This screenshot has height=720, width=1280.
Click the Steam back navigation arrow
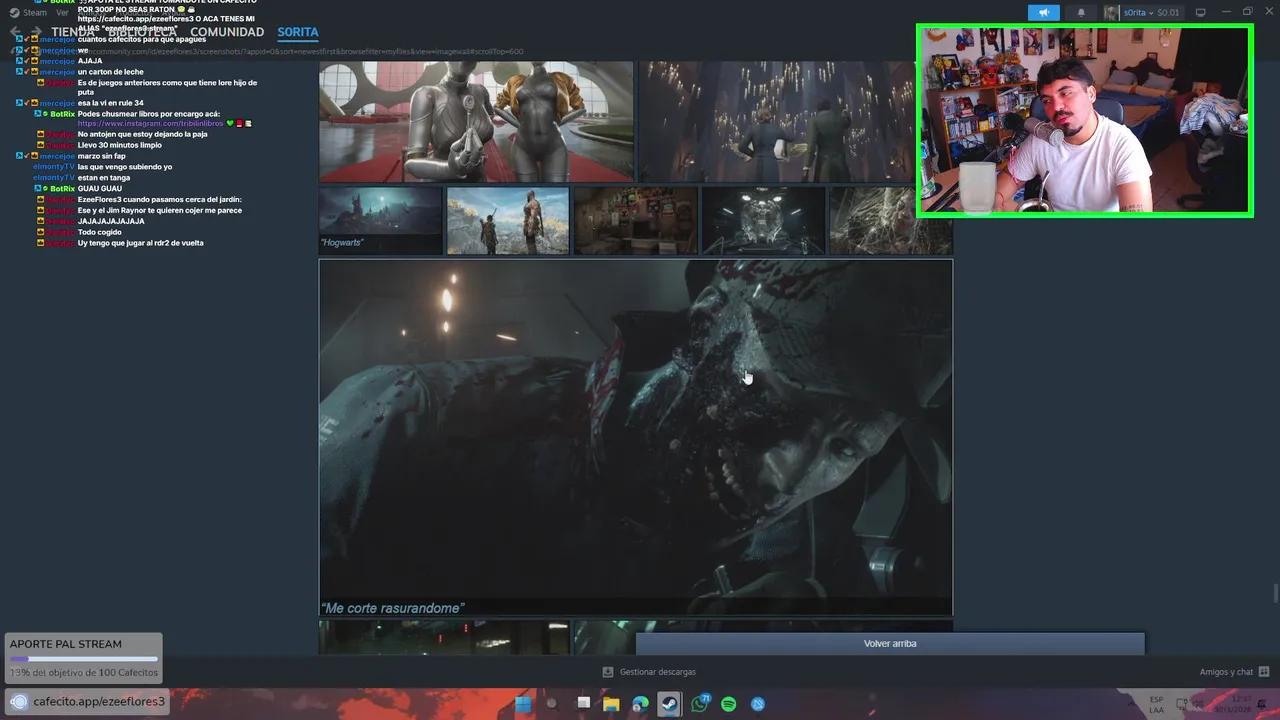(x=15, y=32)
